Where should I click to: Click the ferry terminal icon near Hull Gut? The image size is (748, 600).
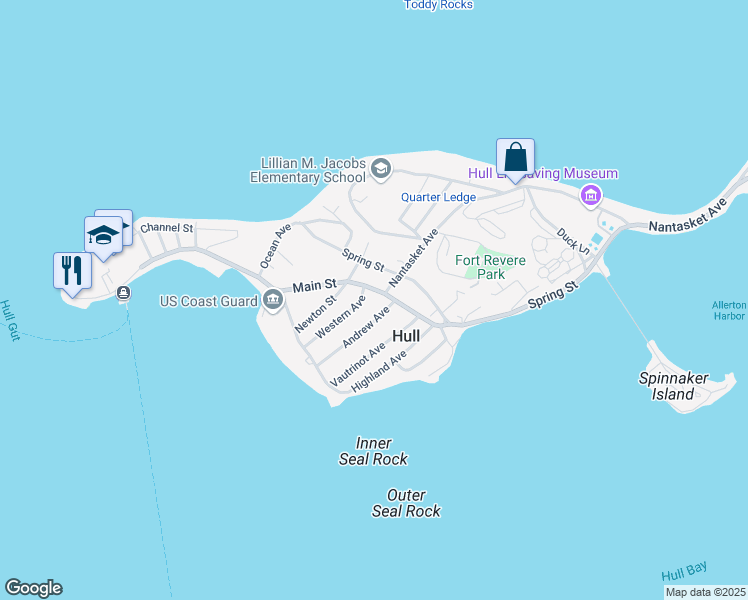[124, 292]
